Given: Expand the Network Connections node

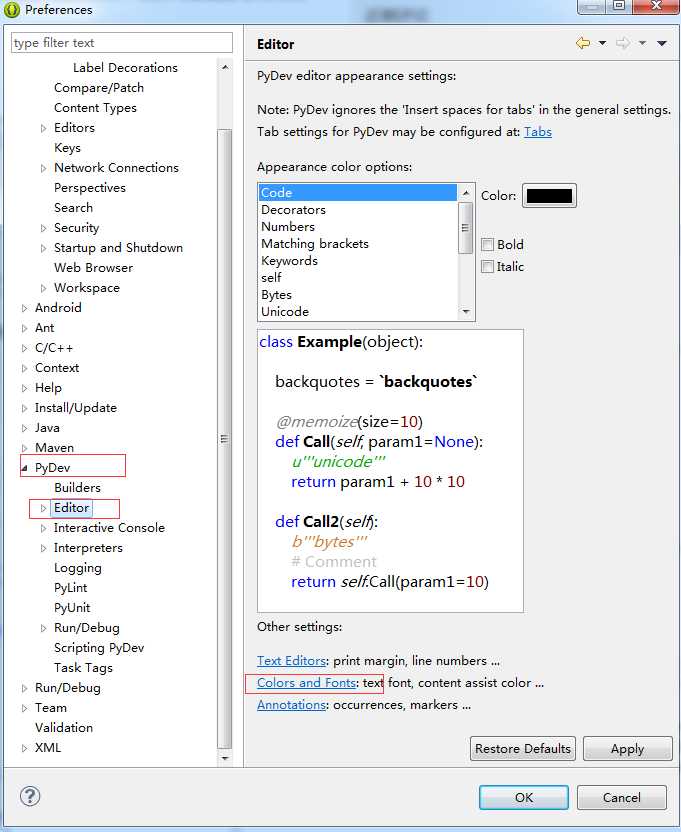Looking at the screenshot, I should coord(44,168).
